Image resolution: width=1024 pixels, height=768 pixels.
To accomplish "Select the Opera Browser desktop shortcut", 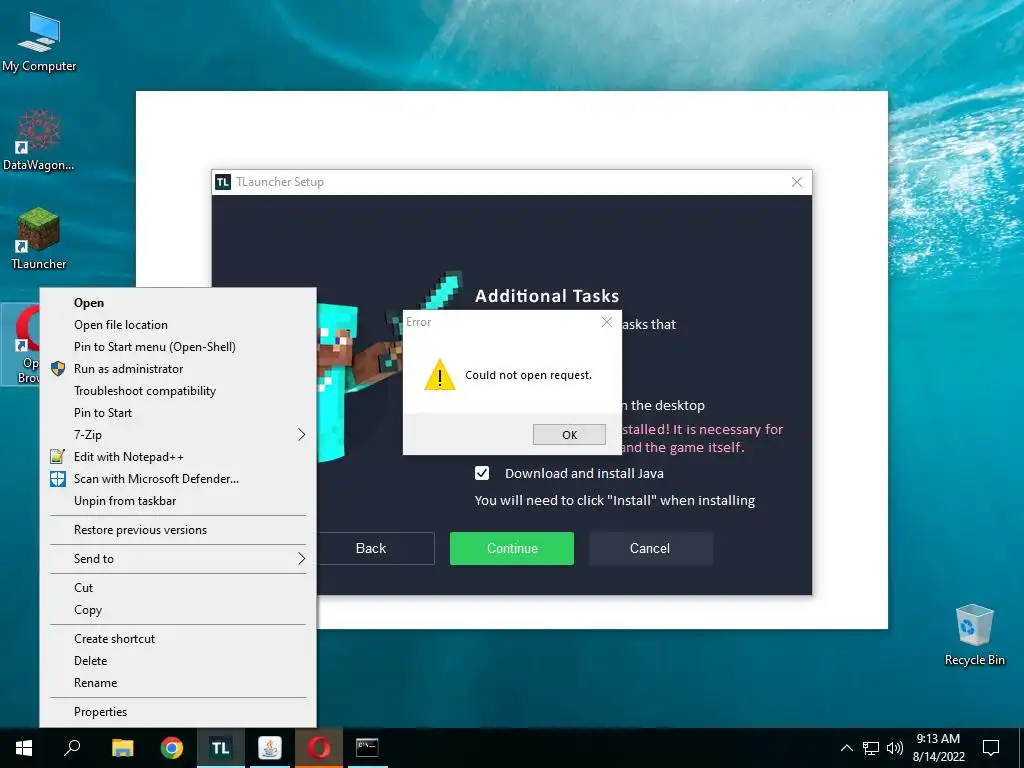I will point(21,345).
